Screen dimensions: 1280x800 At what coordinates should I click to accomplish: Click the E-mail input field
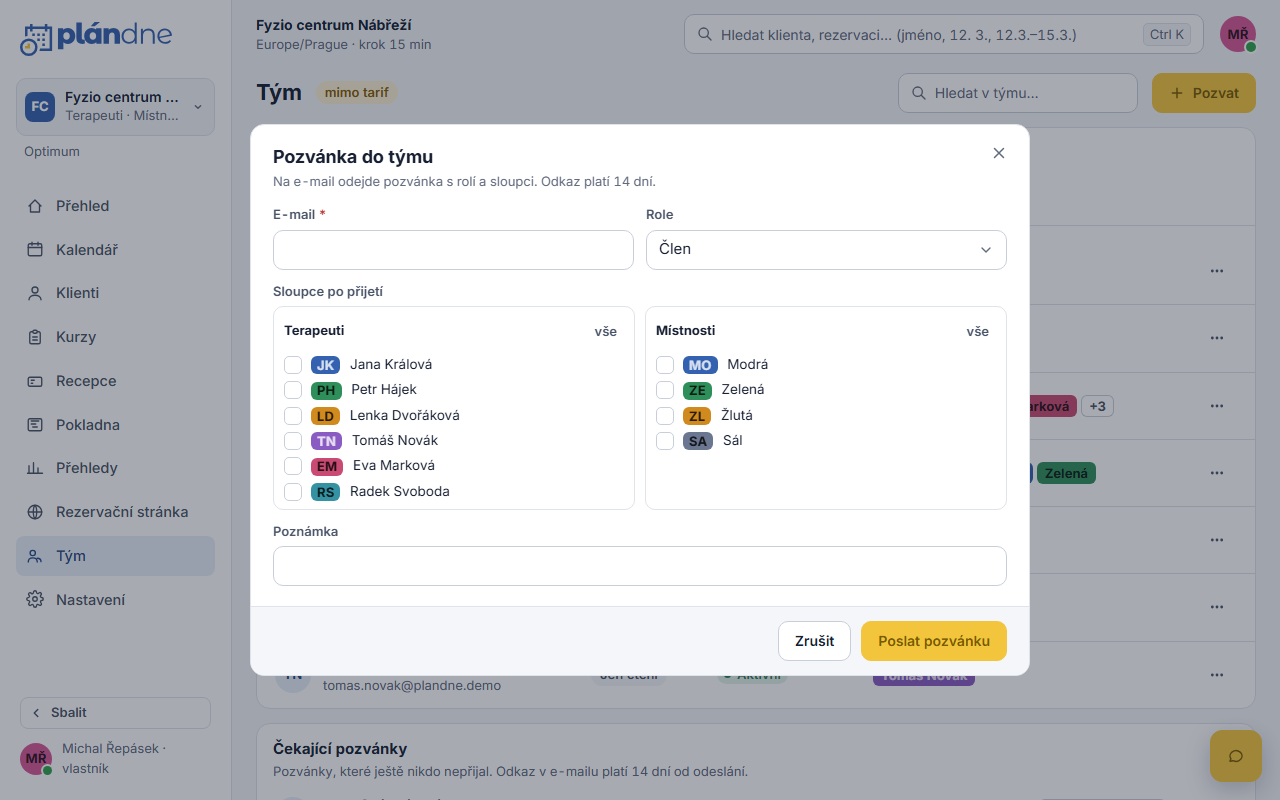(453, 250)
